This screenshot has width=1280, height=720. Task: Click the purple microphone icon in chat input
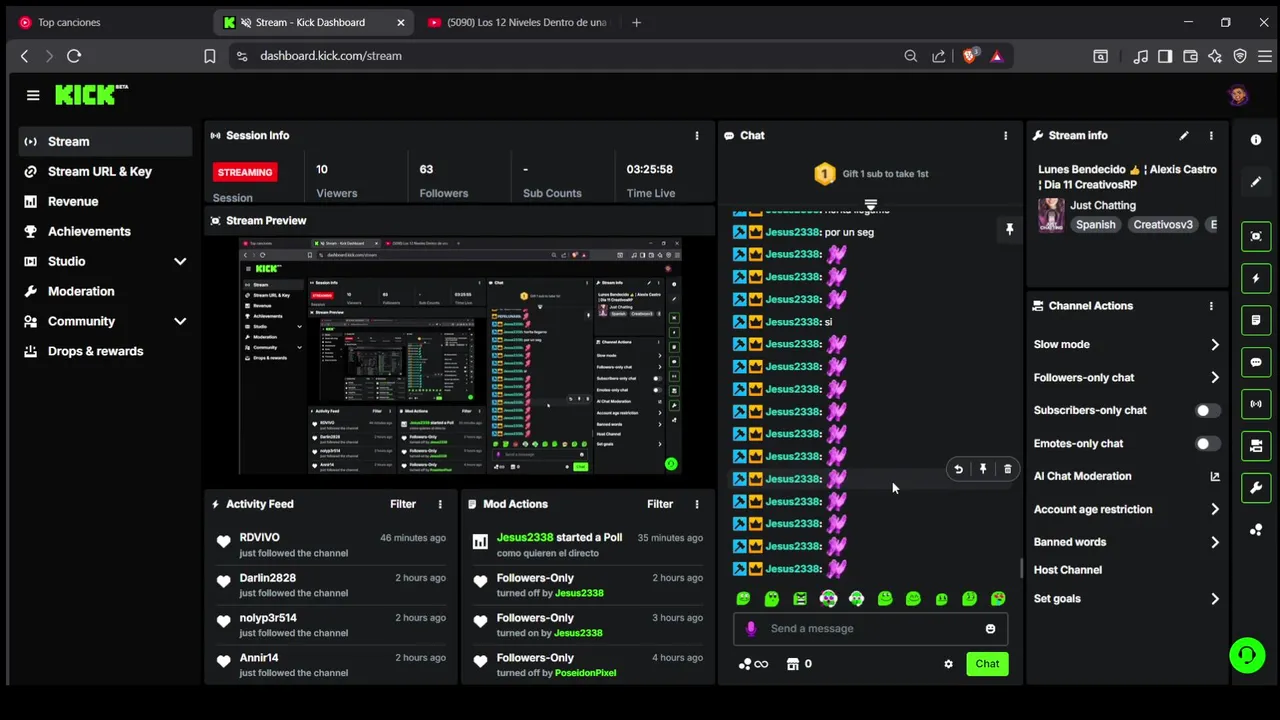pyautogui.click(x=751, y=629)
